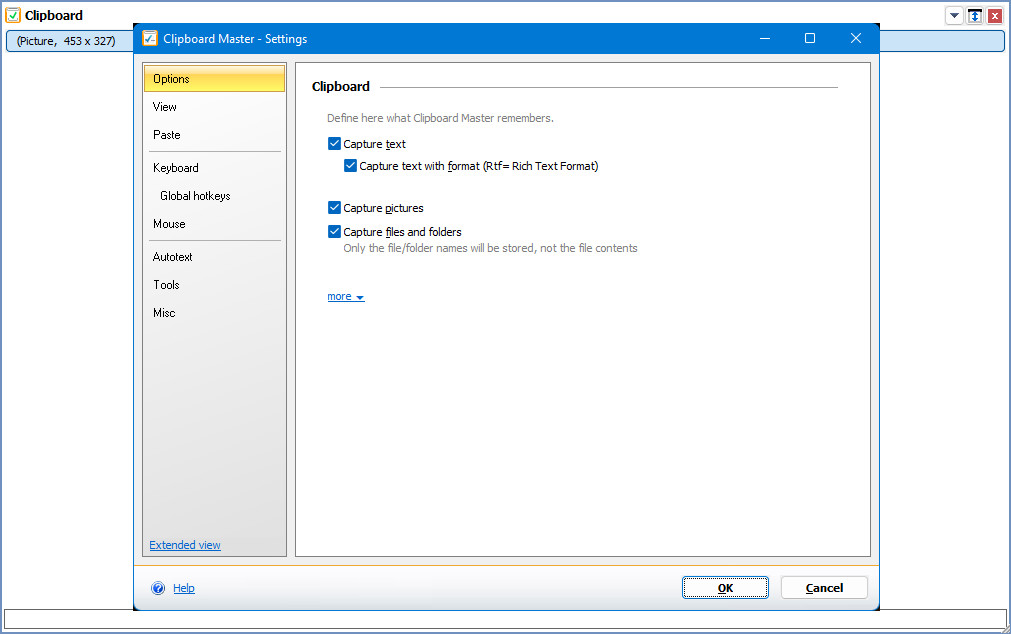Open the Autotext settings category
The image size is (1011, 634).
coord(214,257)
